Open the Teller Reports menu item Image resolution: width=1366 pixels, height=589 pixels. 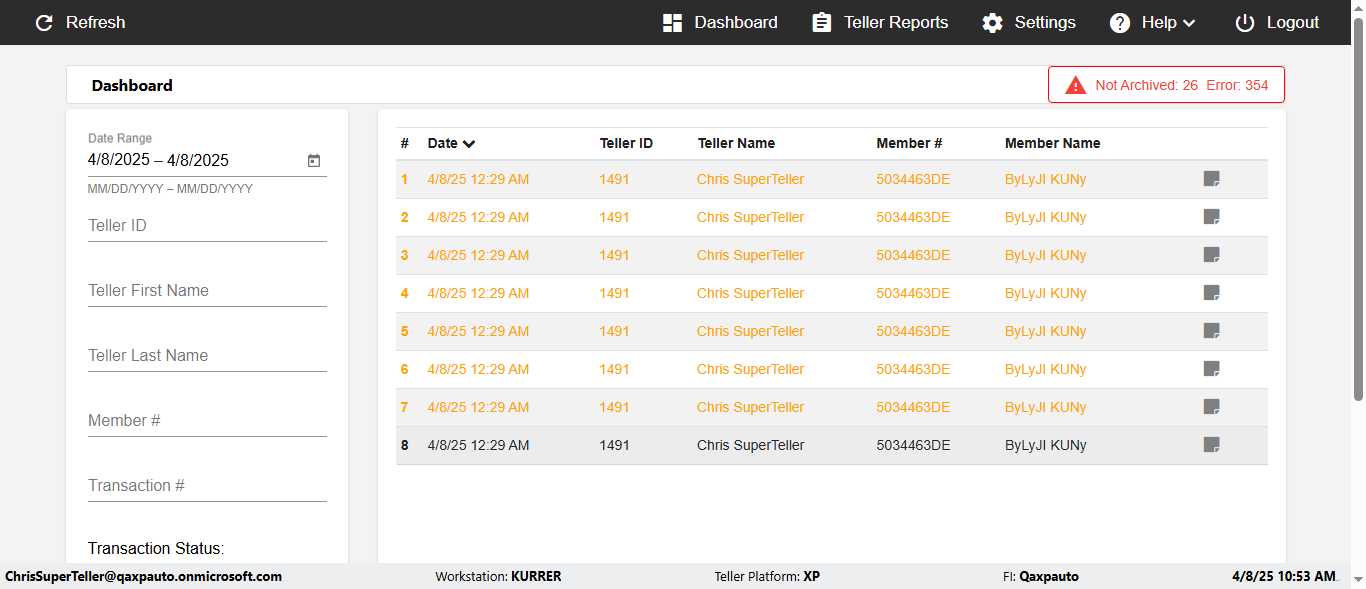[895, 23]
